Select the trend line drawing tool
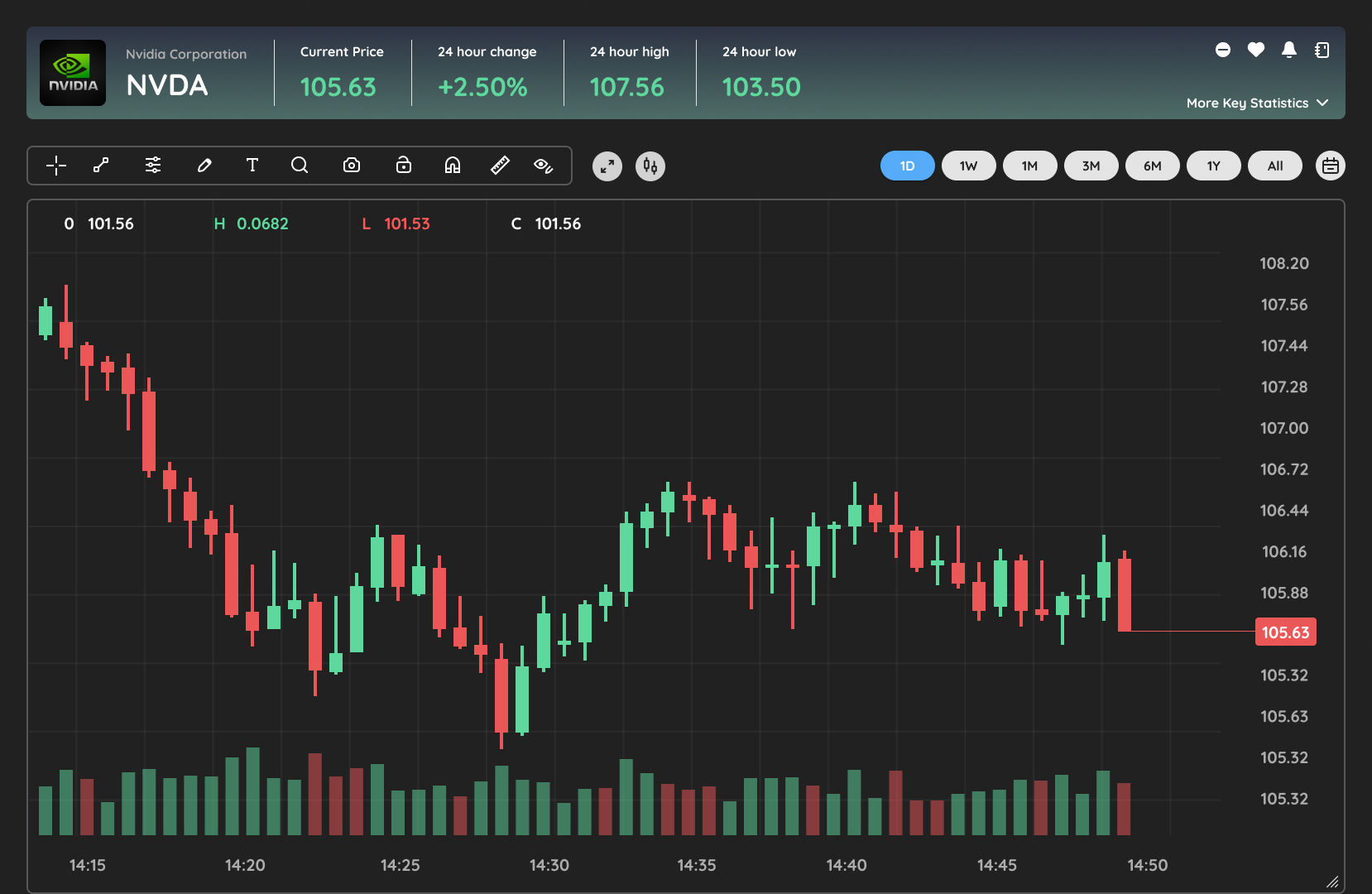 (x=101, y=166)
